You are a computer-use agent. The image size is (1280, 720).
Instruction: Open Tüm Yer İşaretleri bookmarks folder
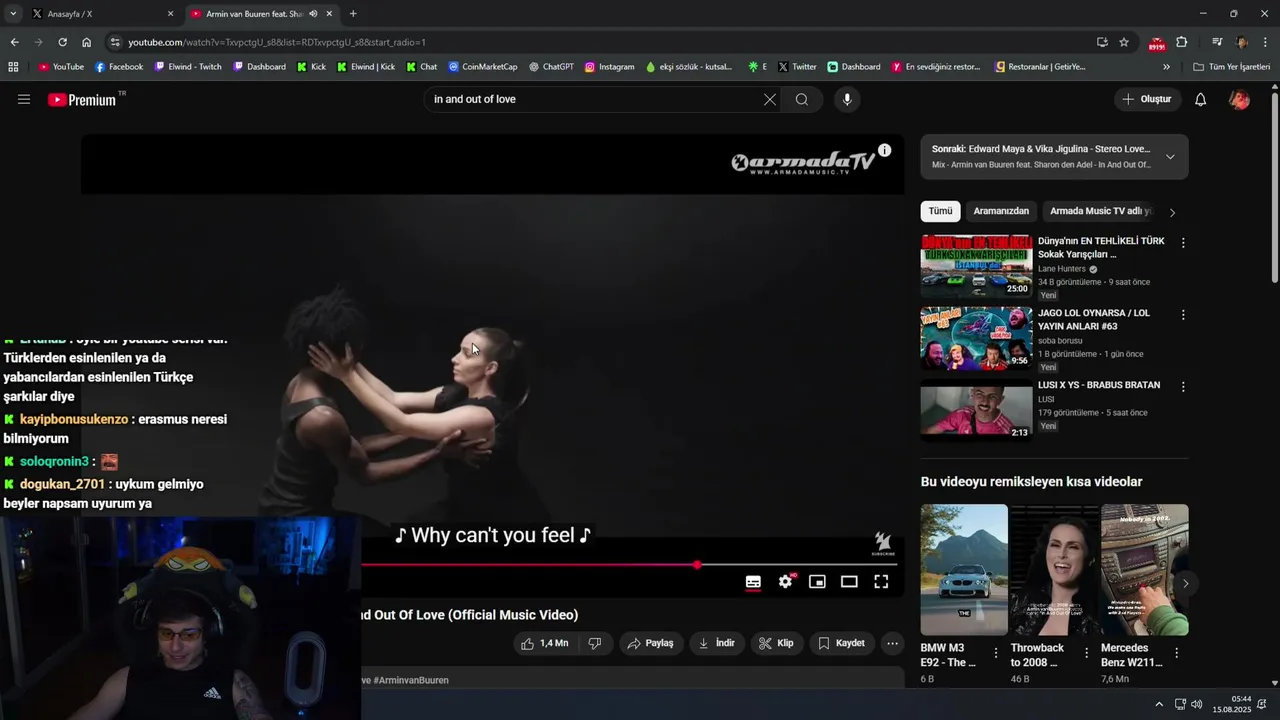1231,67
